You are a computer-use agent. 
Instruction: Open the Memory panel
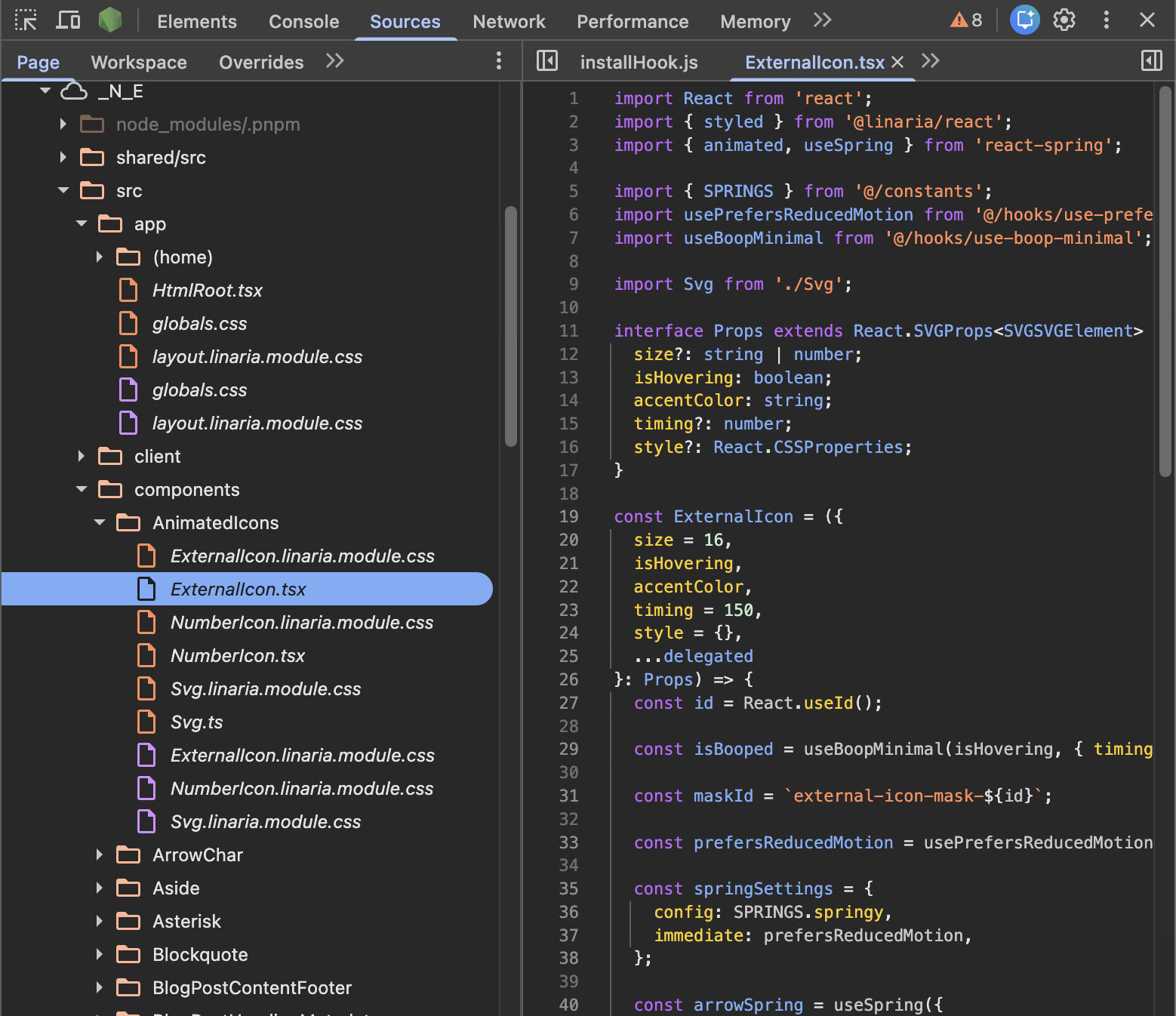coord(756,22)
